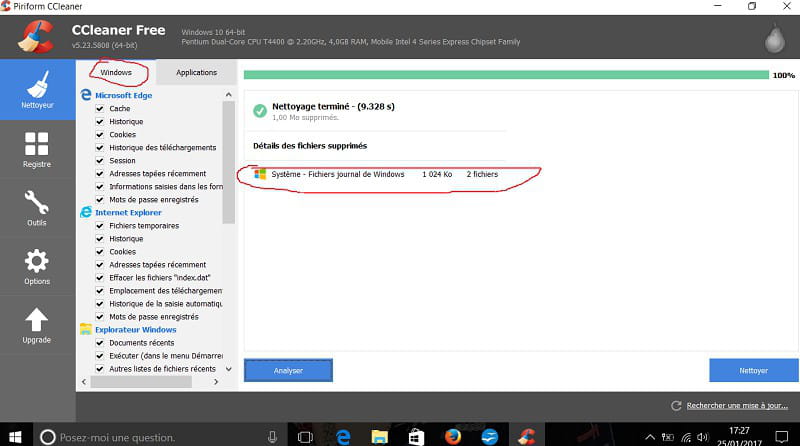Click the Nettoyage terminé status text
Image resolution: width=800 pixels, height=446 pixels.
[x=333, y=107]
